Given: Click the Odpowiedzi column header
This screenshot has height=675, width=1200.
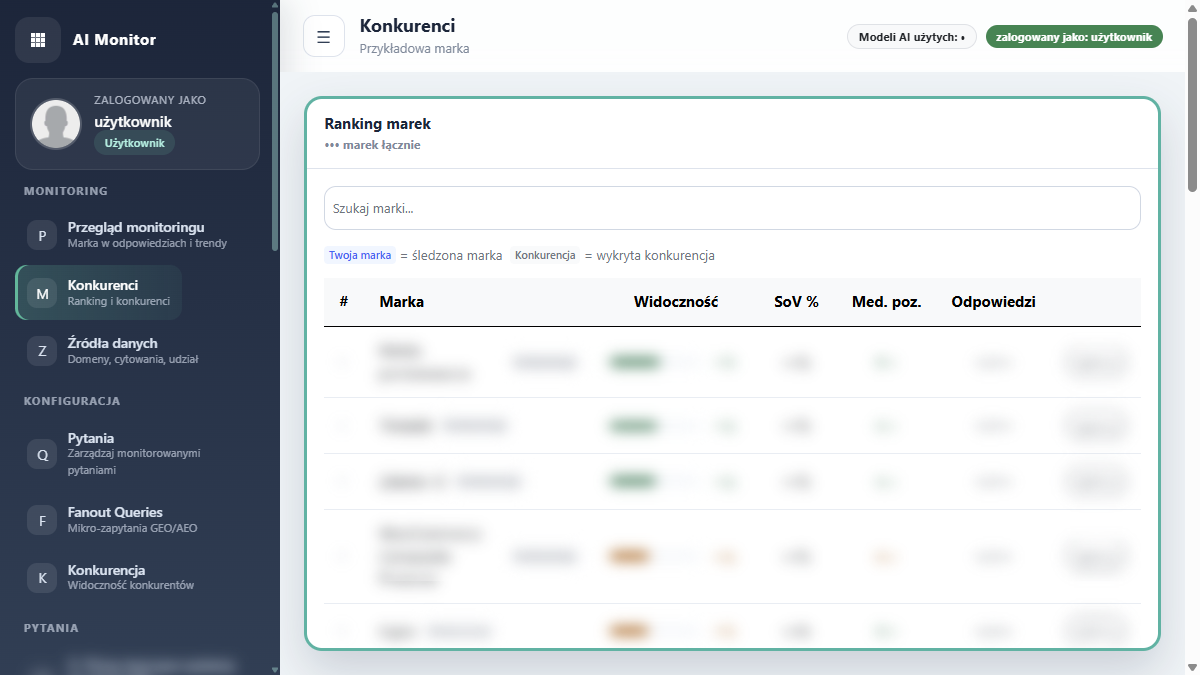Looking at the screenshot, I should point(993,302).
